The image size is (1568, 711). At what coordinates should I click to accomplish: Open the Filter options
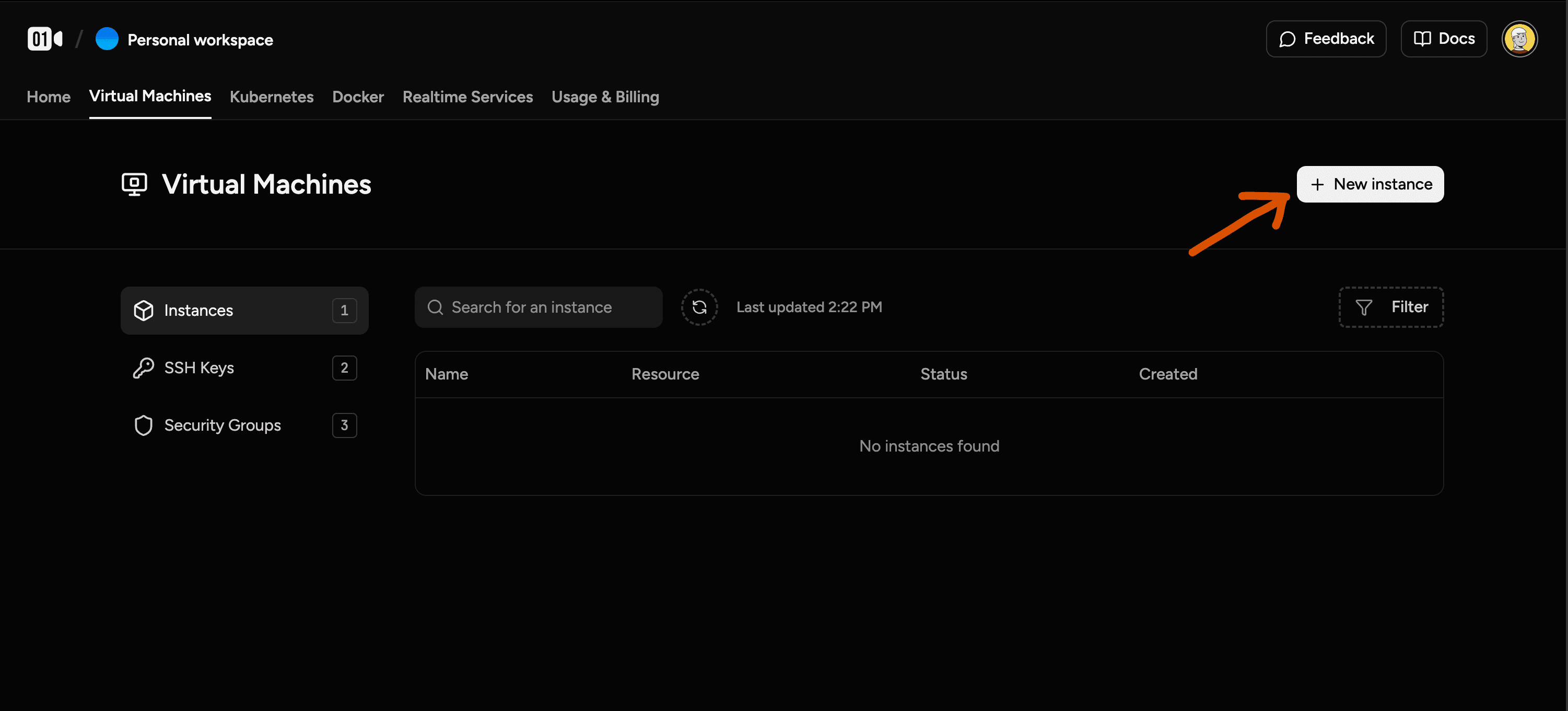[x=1391, y=306]
